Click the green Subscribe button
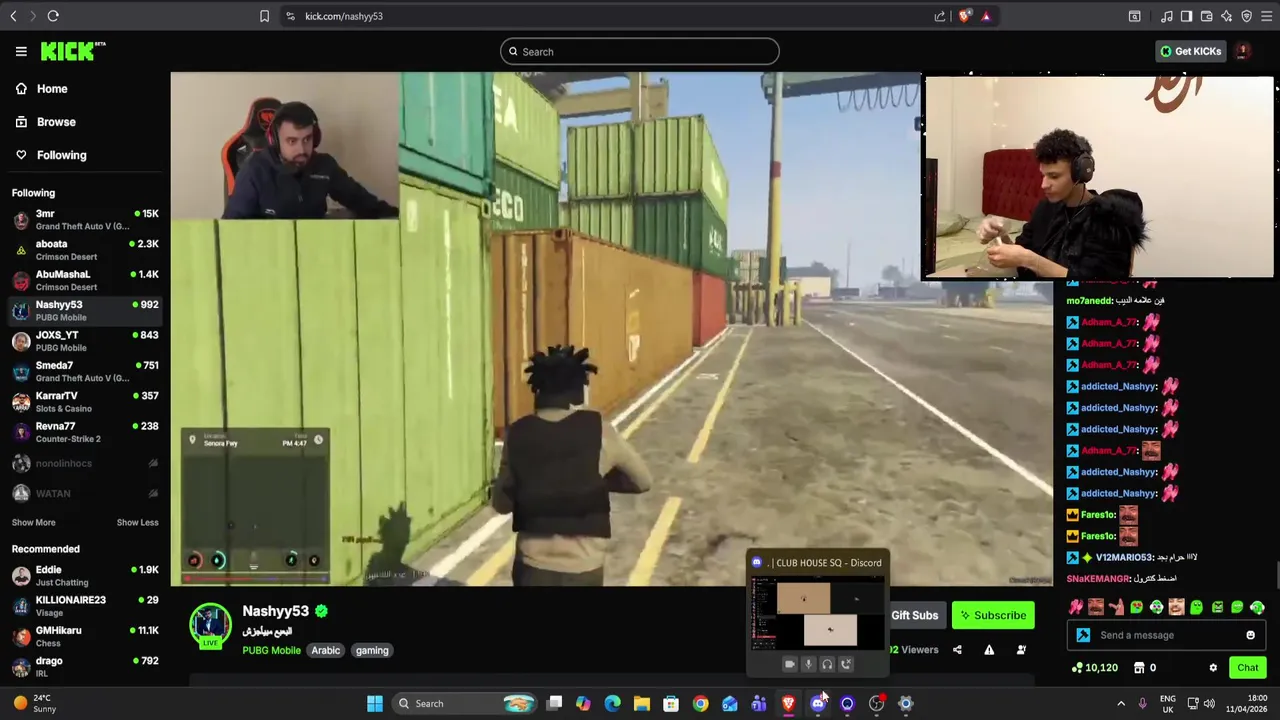This screenshot has width=1280, height=720. (993, 616)
